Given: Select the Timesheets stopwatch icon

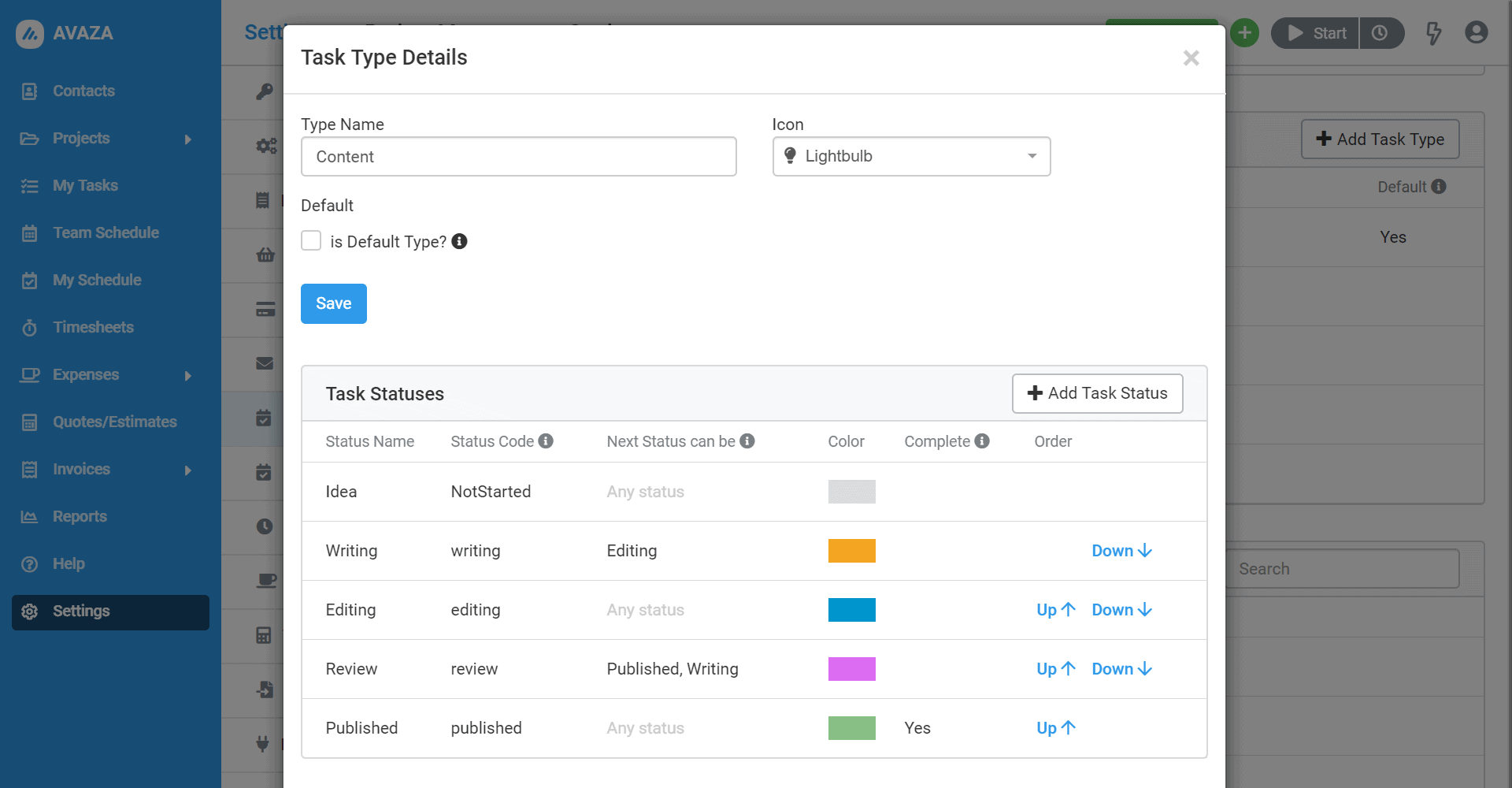Looking at the screenshot, I should [x=29, y=327].
